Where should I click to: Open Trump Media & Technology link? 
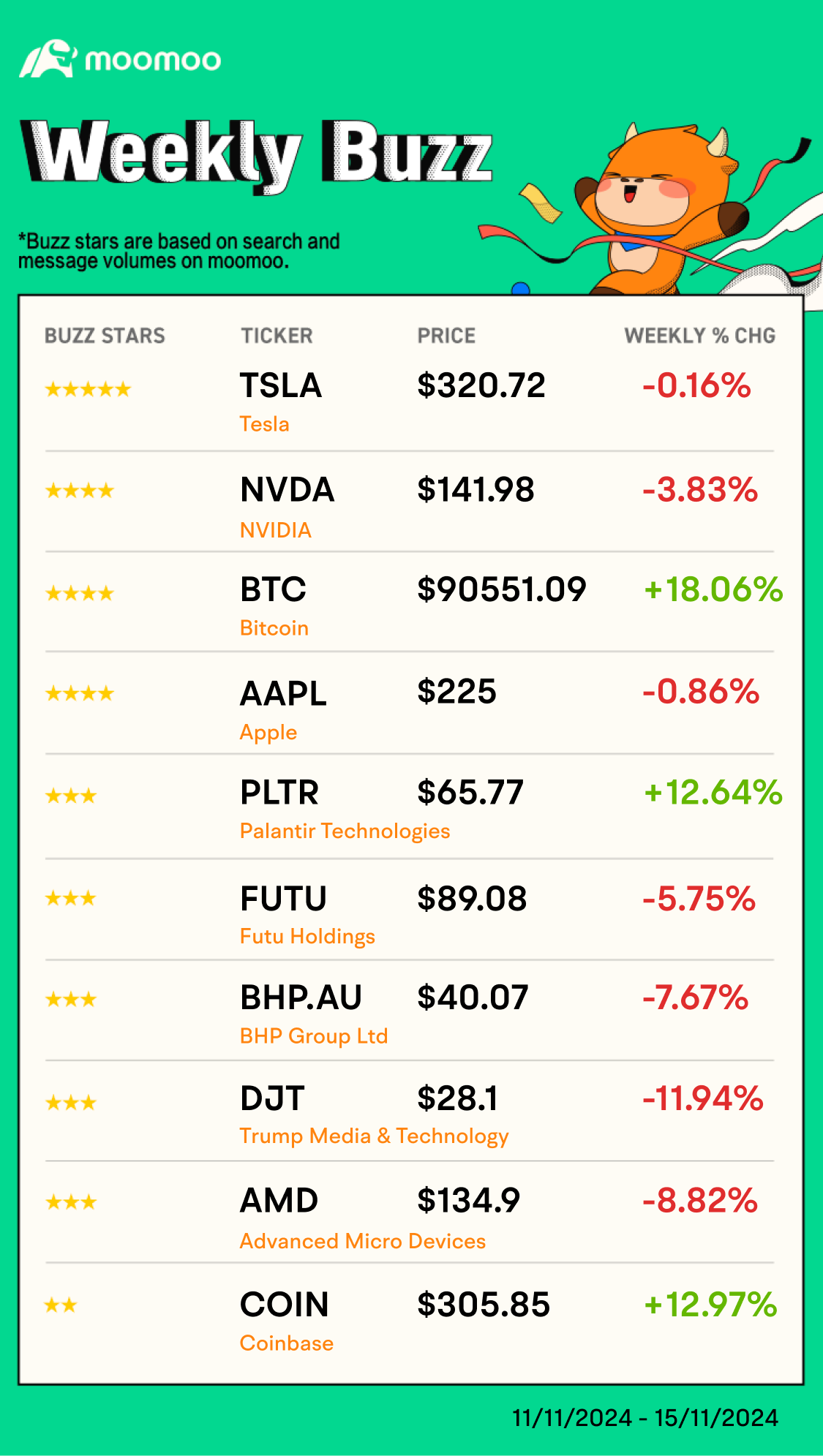pyautogui.click(x=374, y=1136)
